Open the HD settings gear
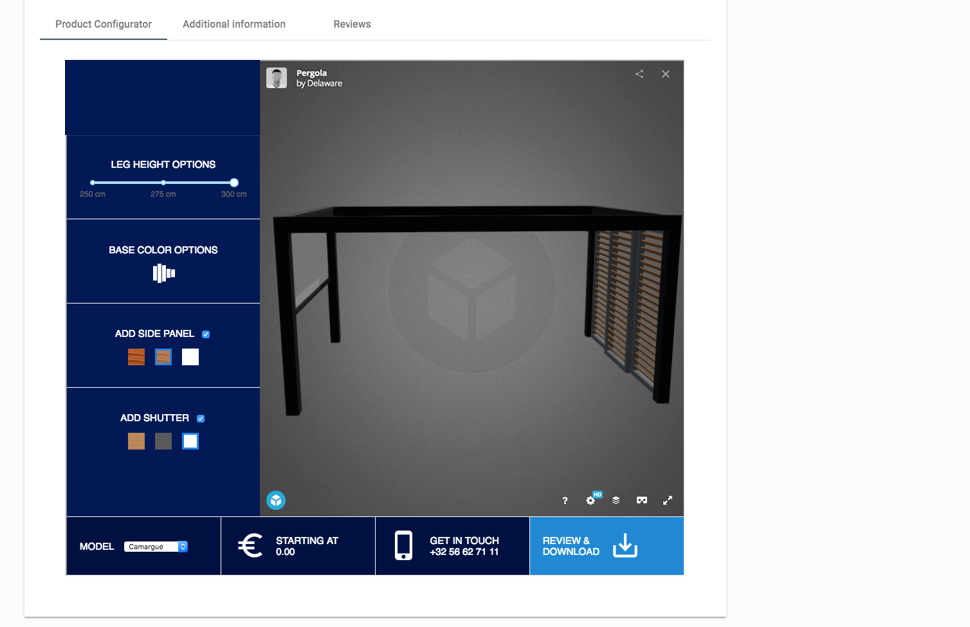Viewport: 970px width, 627px height. [x=591, y=500]
